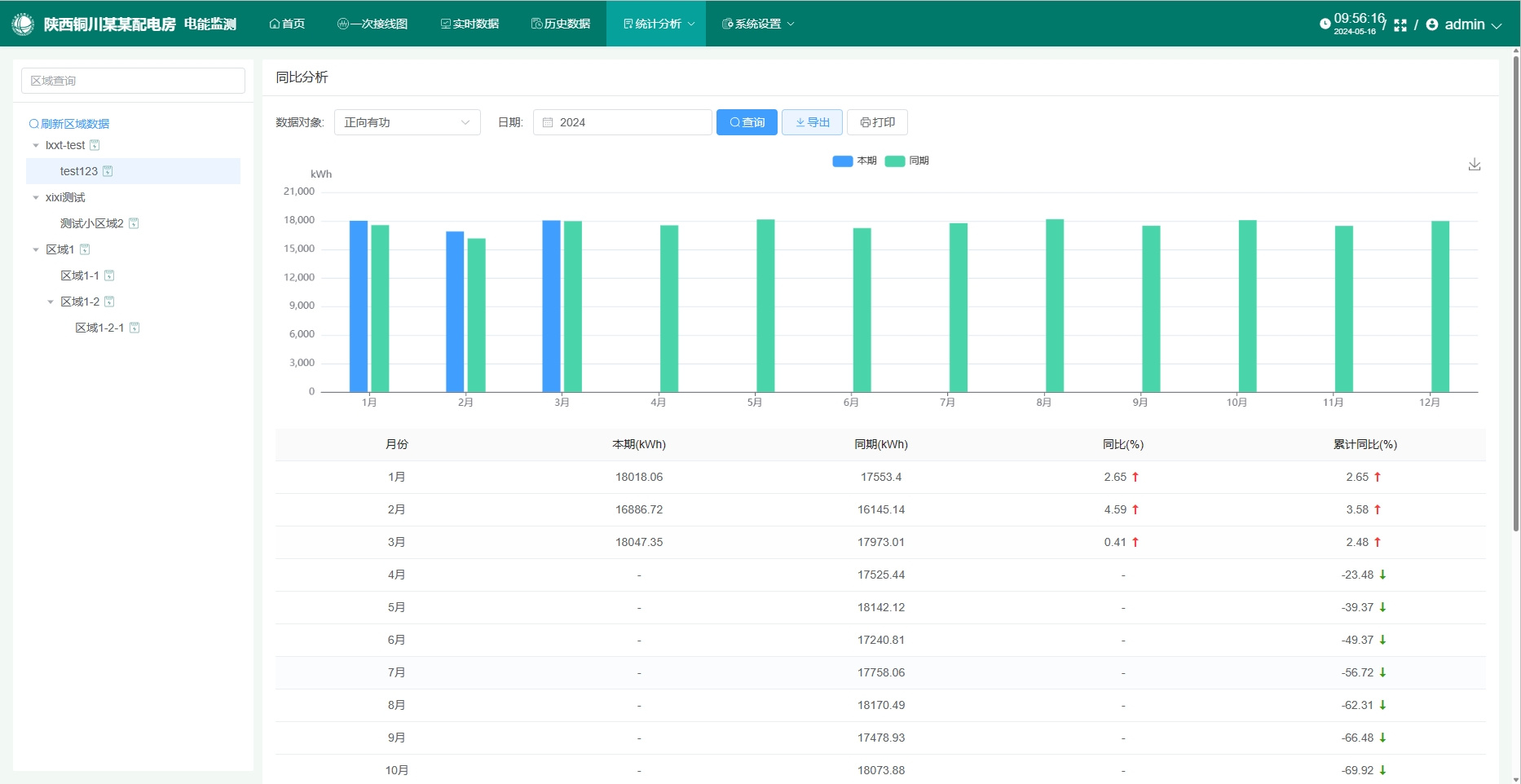Screen dimensions: 1521x784
Task: Collapse the 区域1-2 tree node arrow
Action: tap(51, 302)
